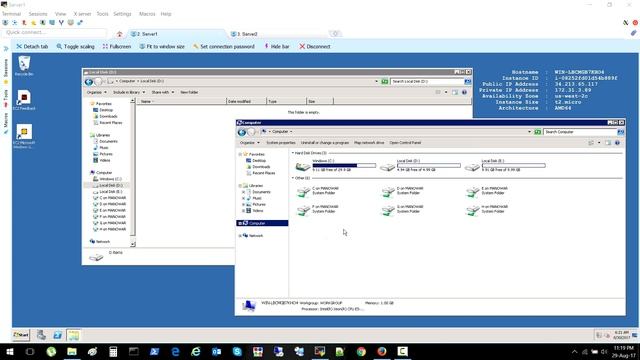Collapse the Other group in Computer window
Image resolution: width=640 pixels, height=360 pixels.
pos(293,178)
